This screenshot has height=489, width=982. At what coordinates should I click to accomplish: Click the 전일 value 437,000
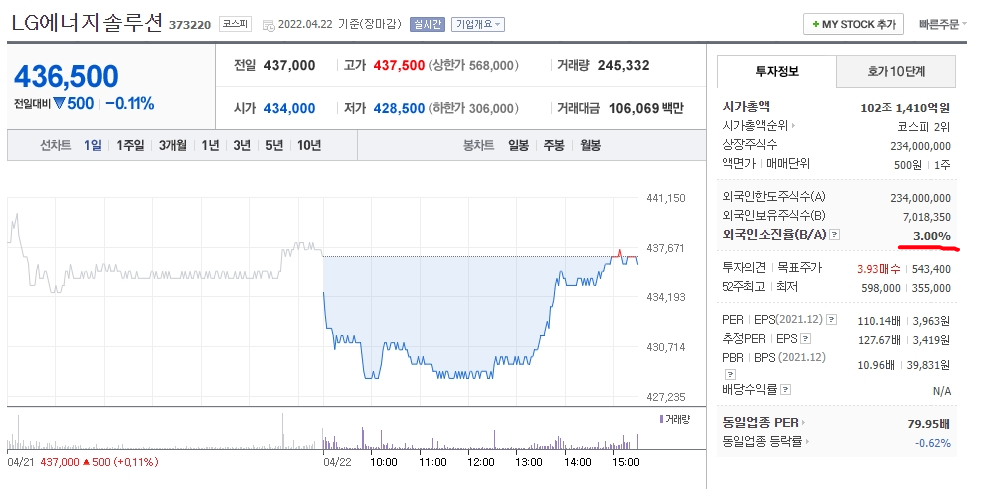tap(289, 65)
